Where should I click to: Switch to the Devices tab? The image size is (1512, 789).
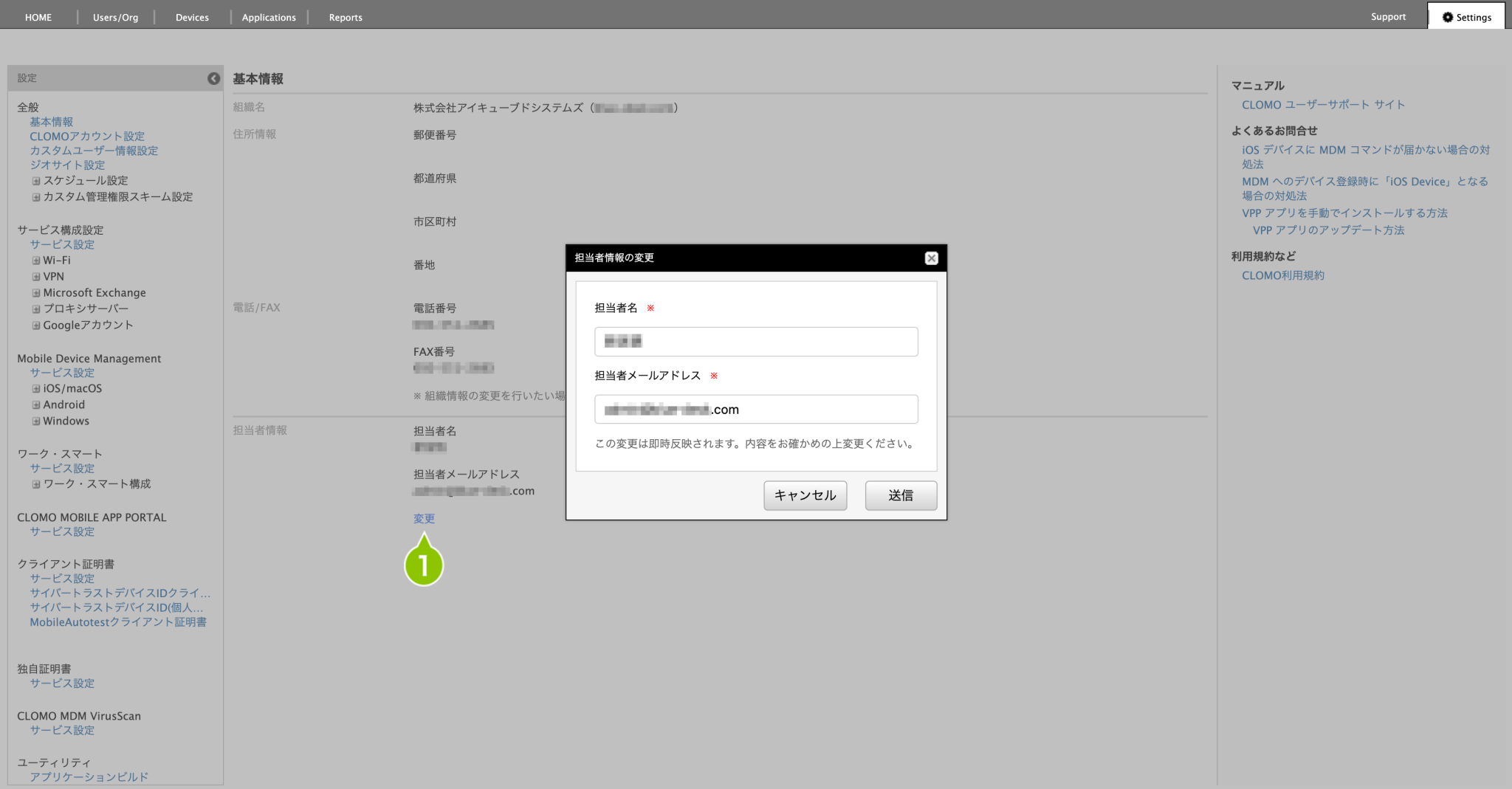(x=192, y=17)
